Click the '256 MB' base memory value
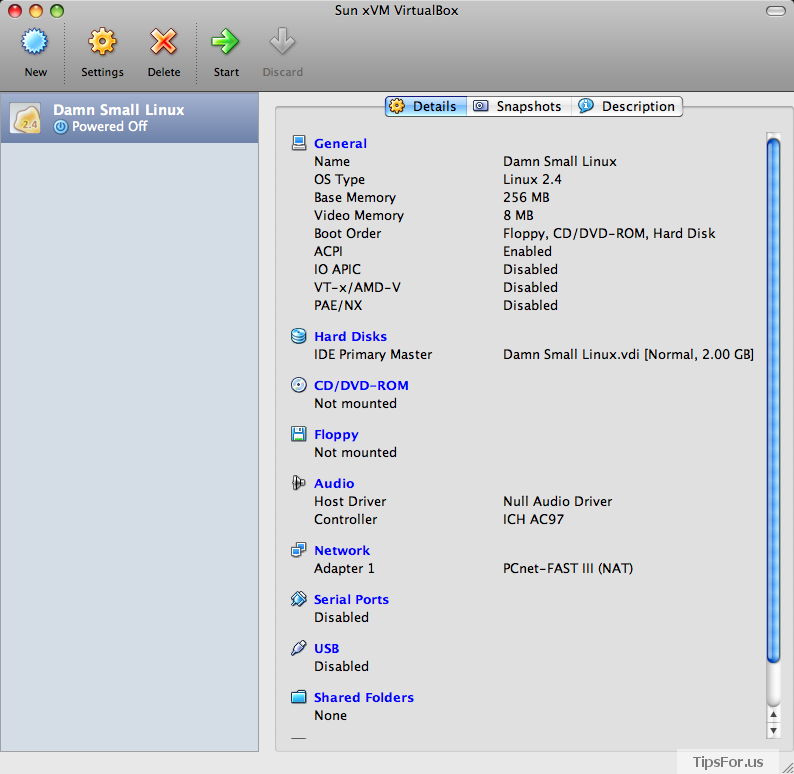Viewport: 794px width, 774px height. pos(526,197)
